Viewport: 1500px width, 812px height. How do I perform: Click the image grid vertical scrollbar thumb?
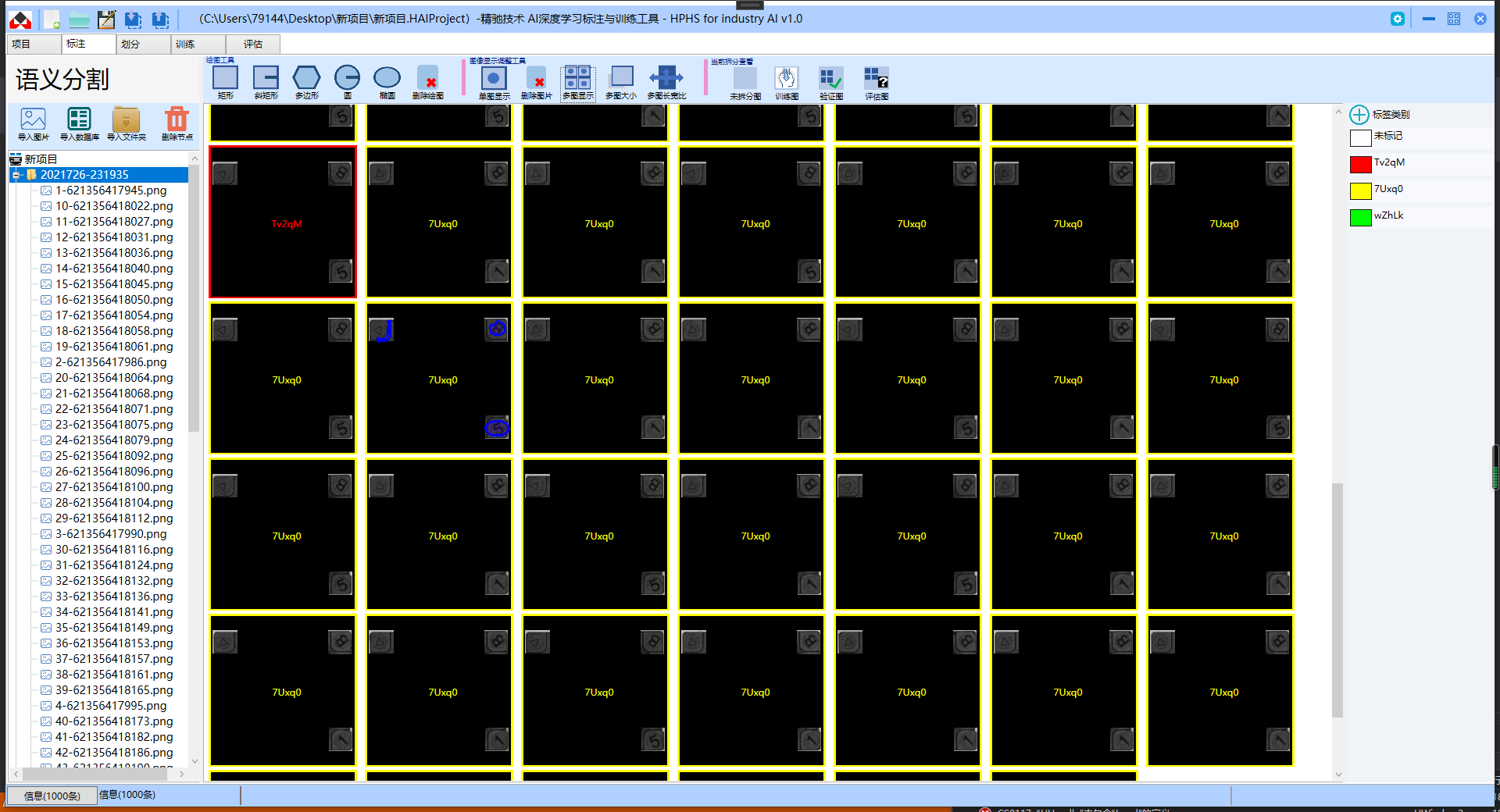point(1337,600)
